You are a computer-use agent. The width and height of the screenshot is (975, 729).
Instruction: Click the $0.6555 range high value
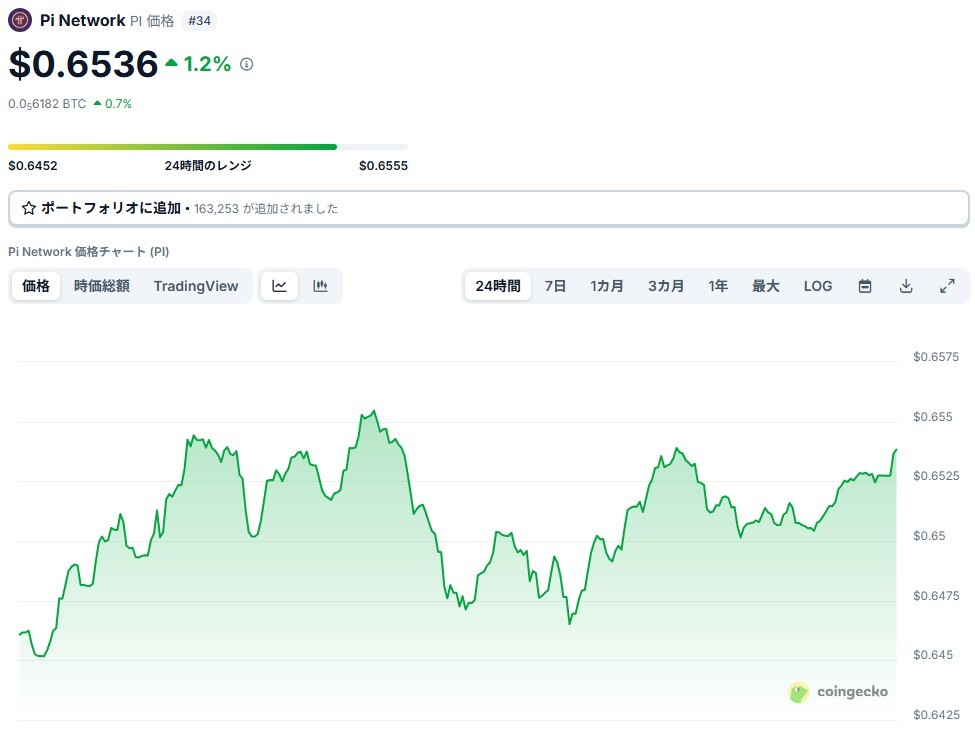point(384,166)
